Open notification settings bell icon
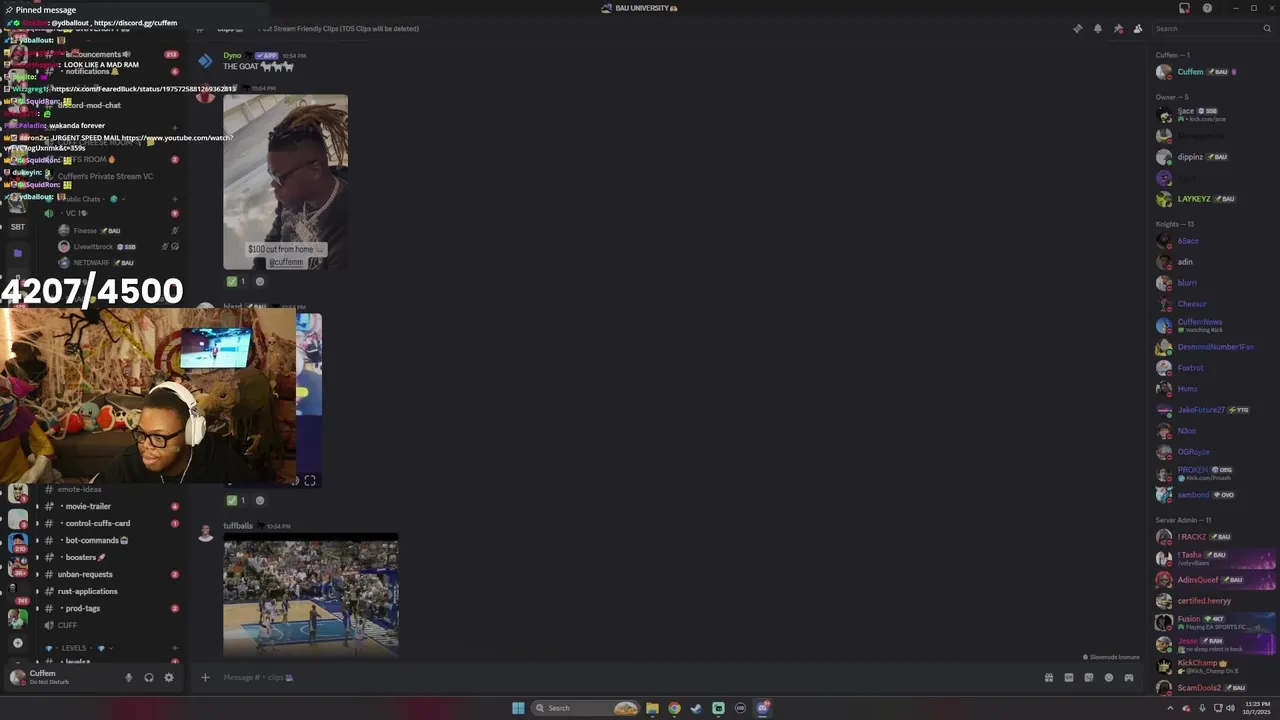Screen dimensions: 1280x720 pyautogui.click(x=1098, y=29)
